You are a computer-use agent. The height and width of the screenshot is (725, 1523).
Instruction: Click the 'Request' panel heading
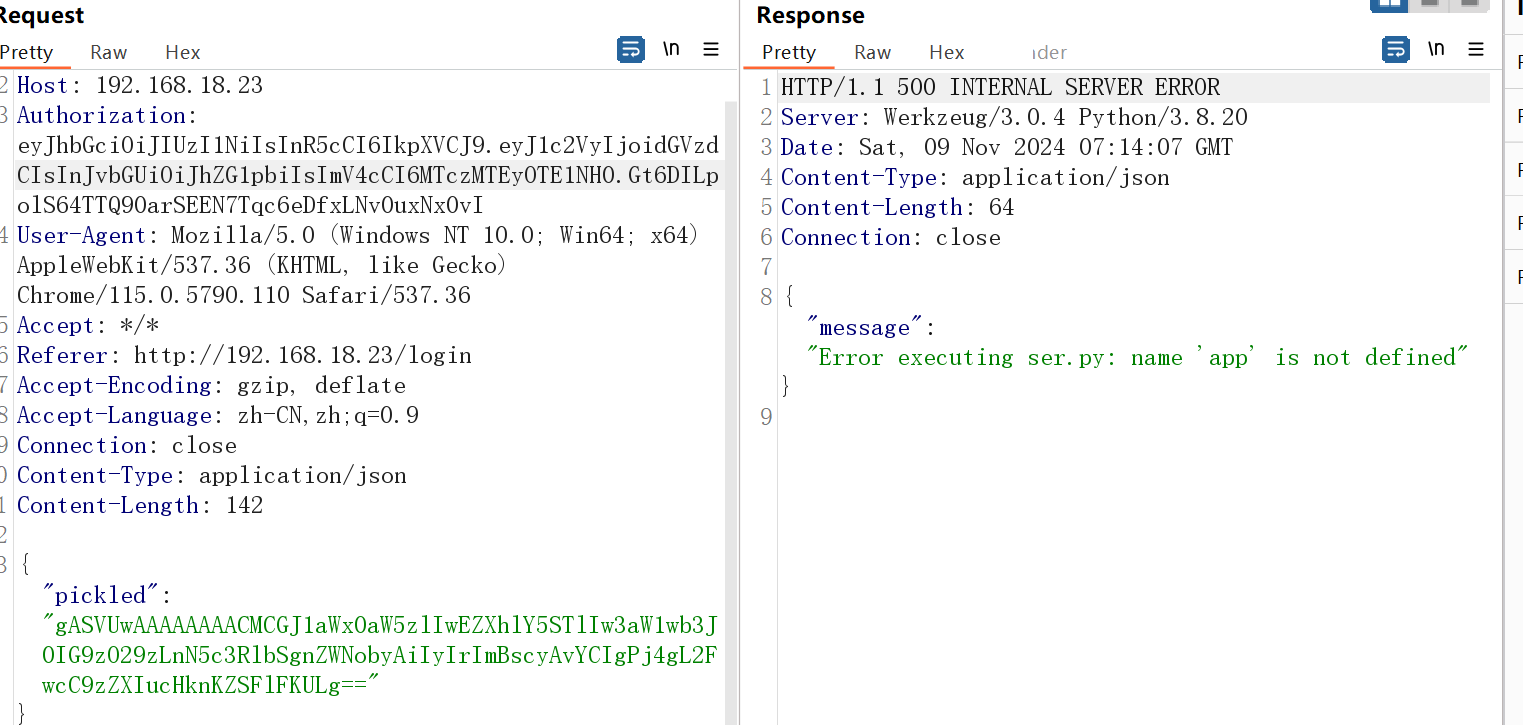click(42, 16)
